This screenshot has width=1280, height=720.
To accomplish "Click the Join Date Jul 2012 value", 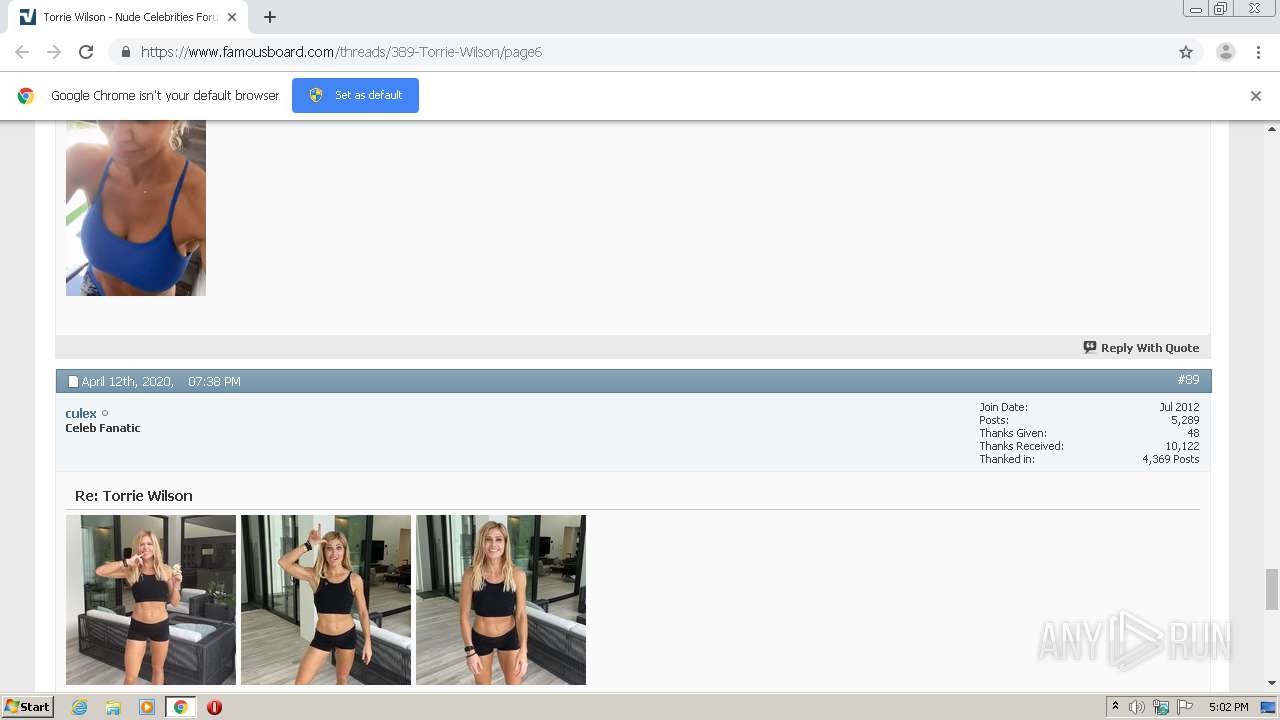I will [1180, 407].
